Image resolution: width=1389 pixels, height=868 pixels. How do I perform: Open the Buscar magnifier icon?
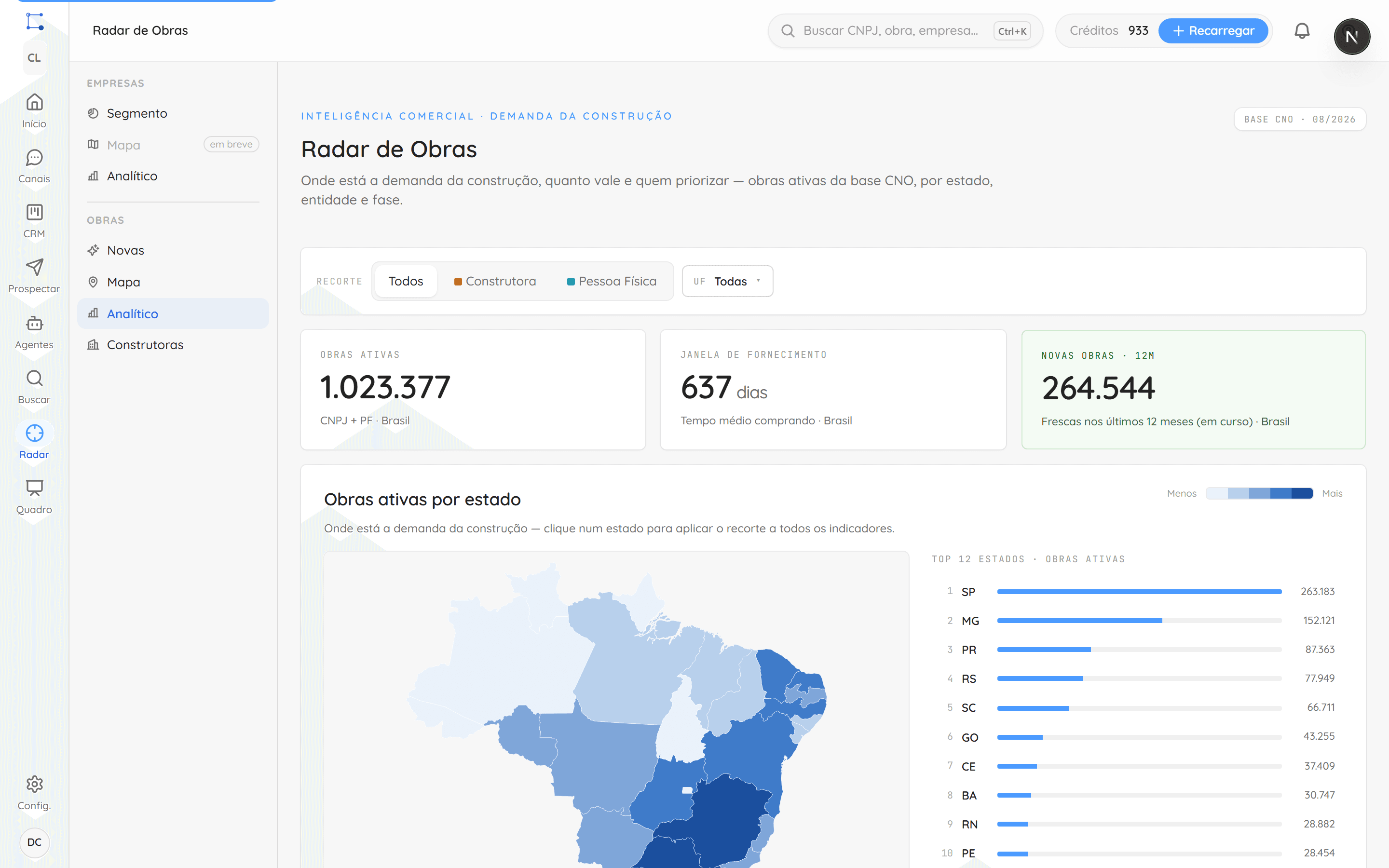click(x=34, y=379)
